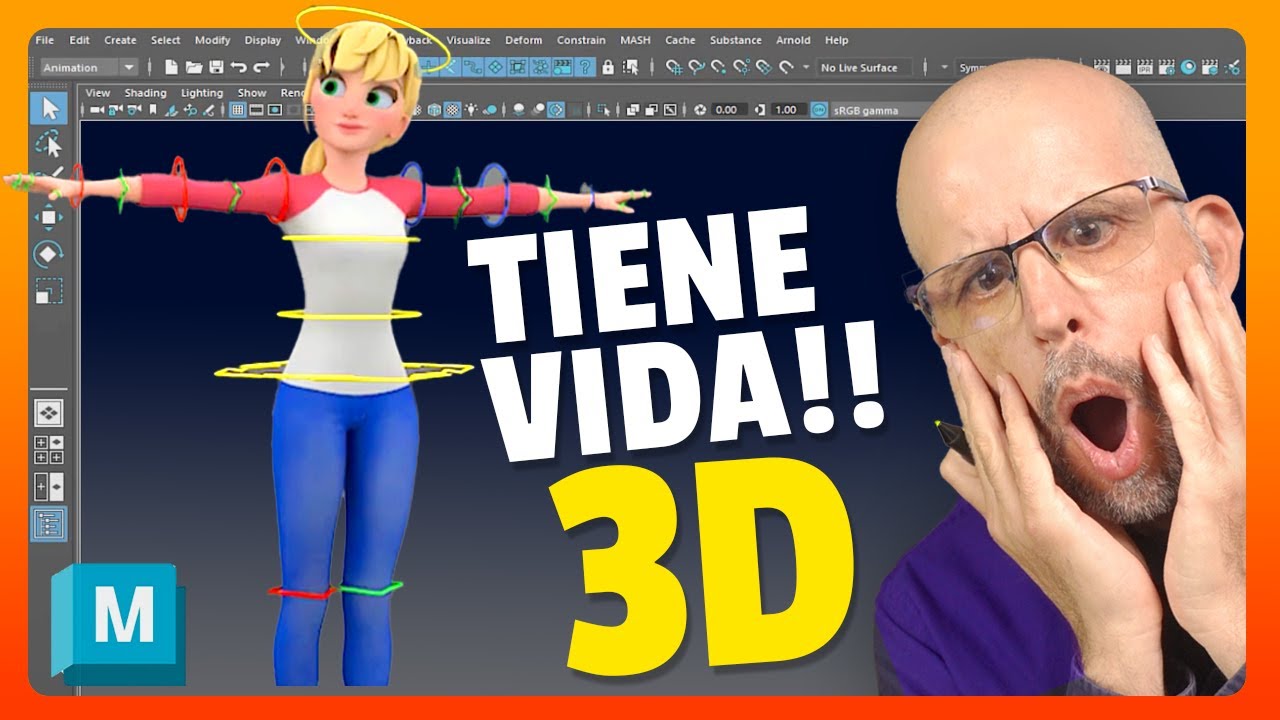Toggle the Outliner panel button

(49, 524)
